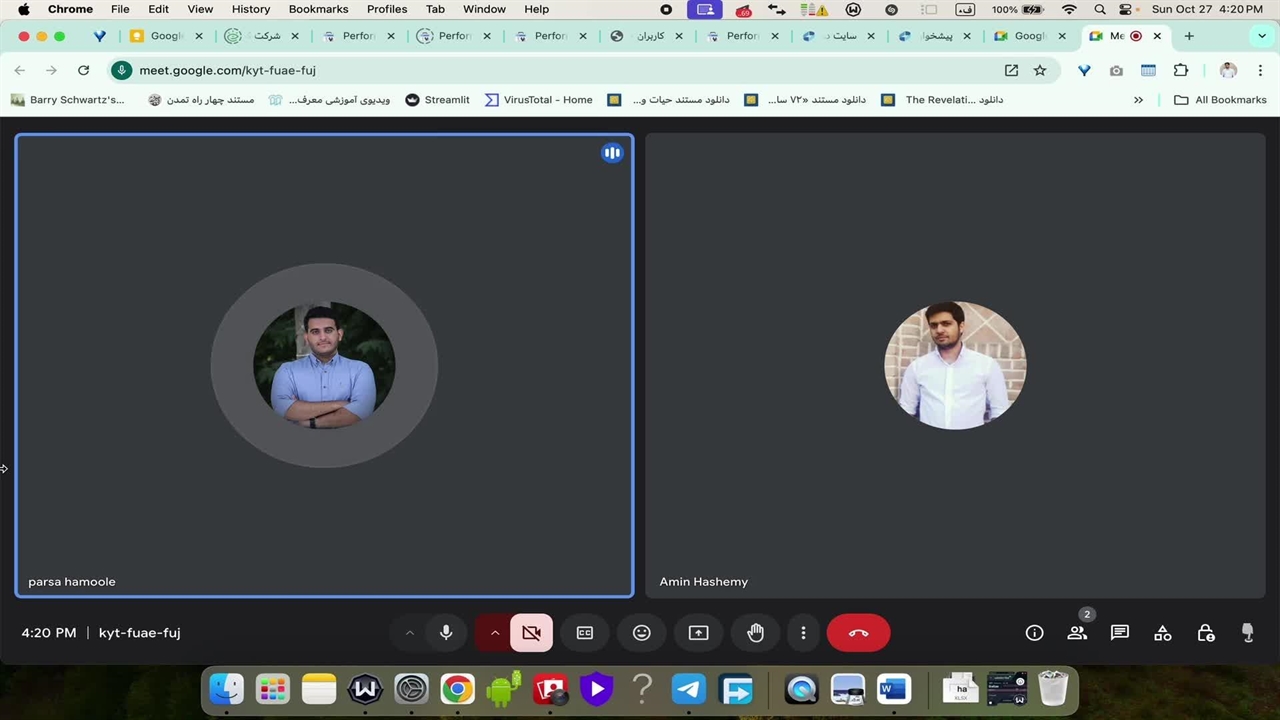The width and height of the screenshot is (1280, 720).
Task: Open the three-dot more options menu
Action: [803, 633]
